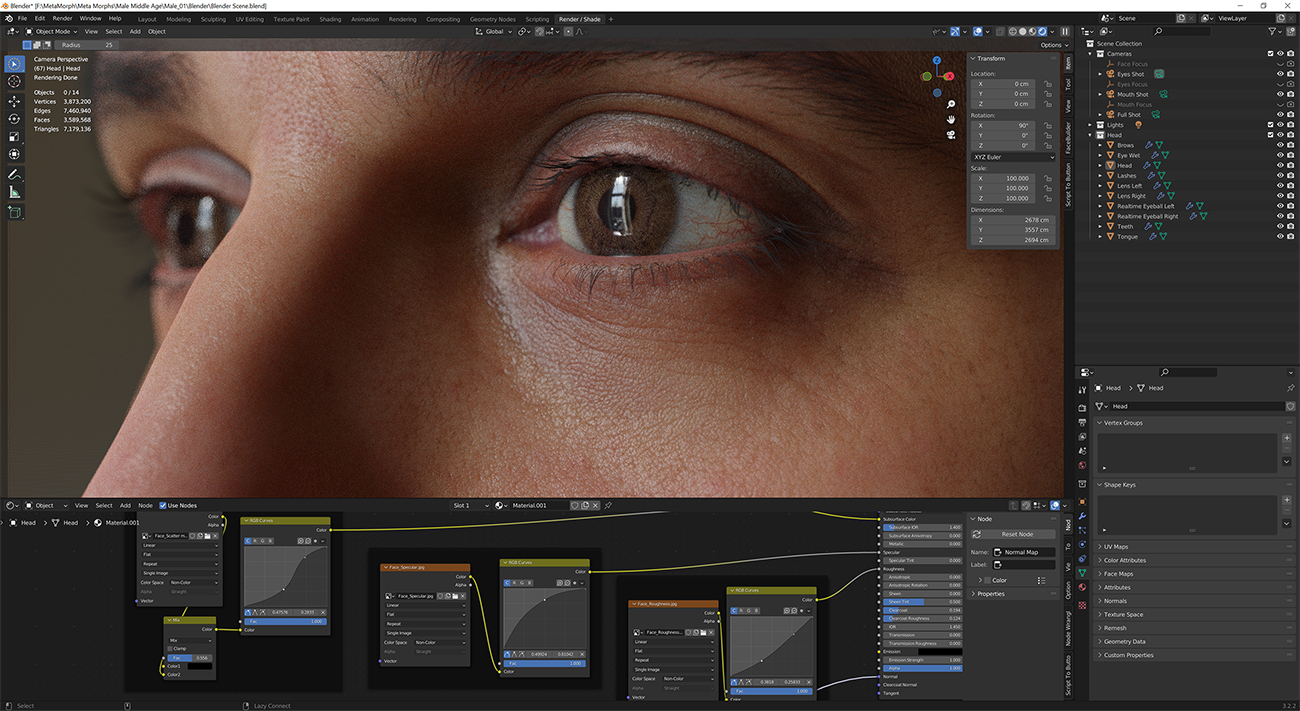Select the Cursor tool in viewport toolbar
1300x711 pixels.
14,82
